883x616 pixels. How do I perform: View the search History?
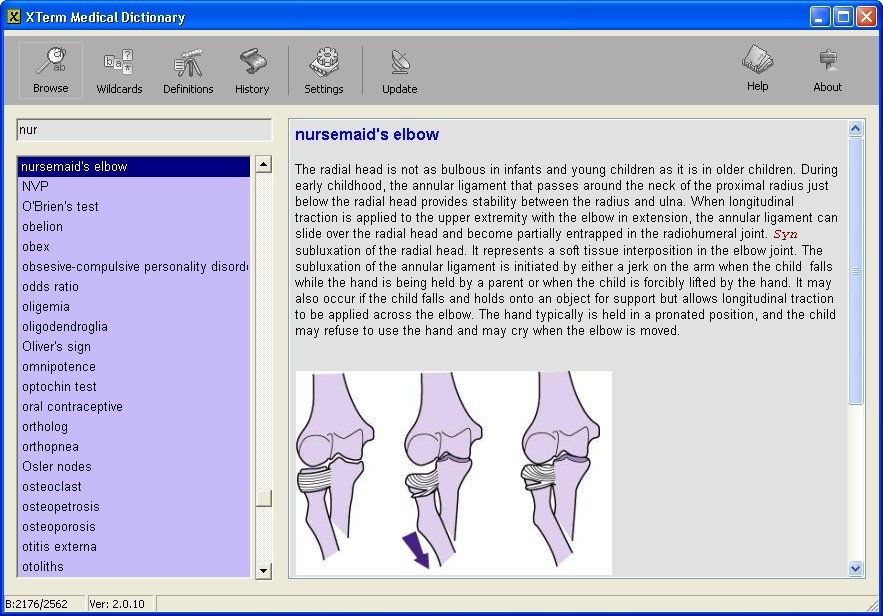[252, 68]
